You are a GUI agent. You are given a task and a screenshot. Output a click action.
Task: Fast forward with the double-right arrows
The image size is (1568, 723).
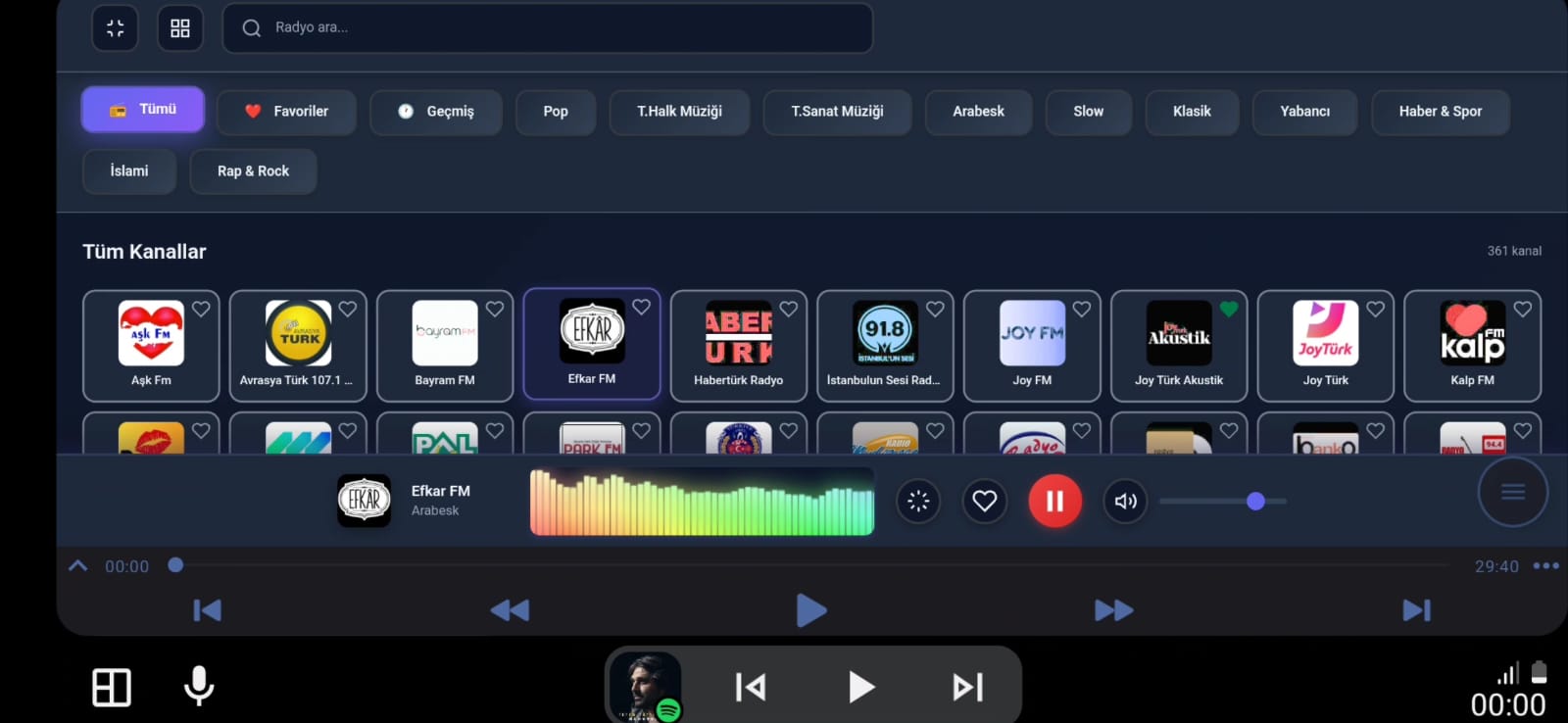(x=1114, y=610)
